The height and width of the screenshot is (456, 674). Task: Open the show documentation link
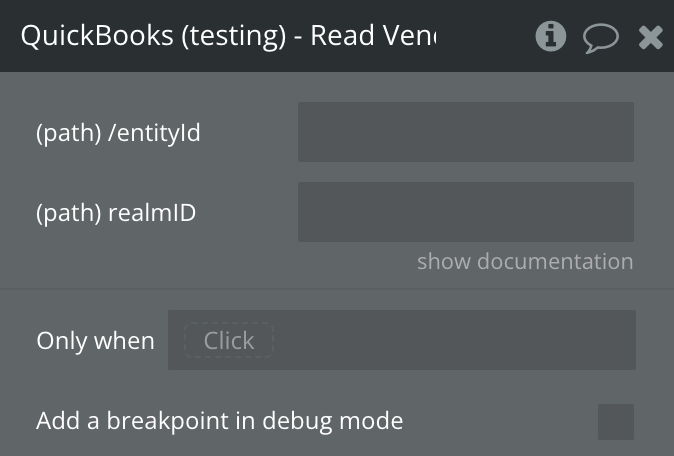coord(525,262)
